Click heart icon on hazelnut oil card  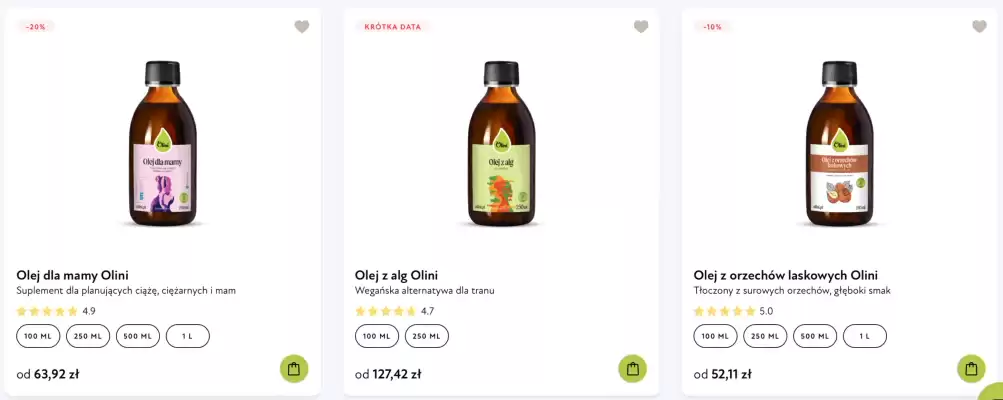(979, 27)
